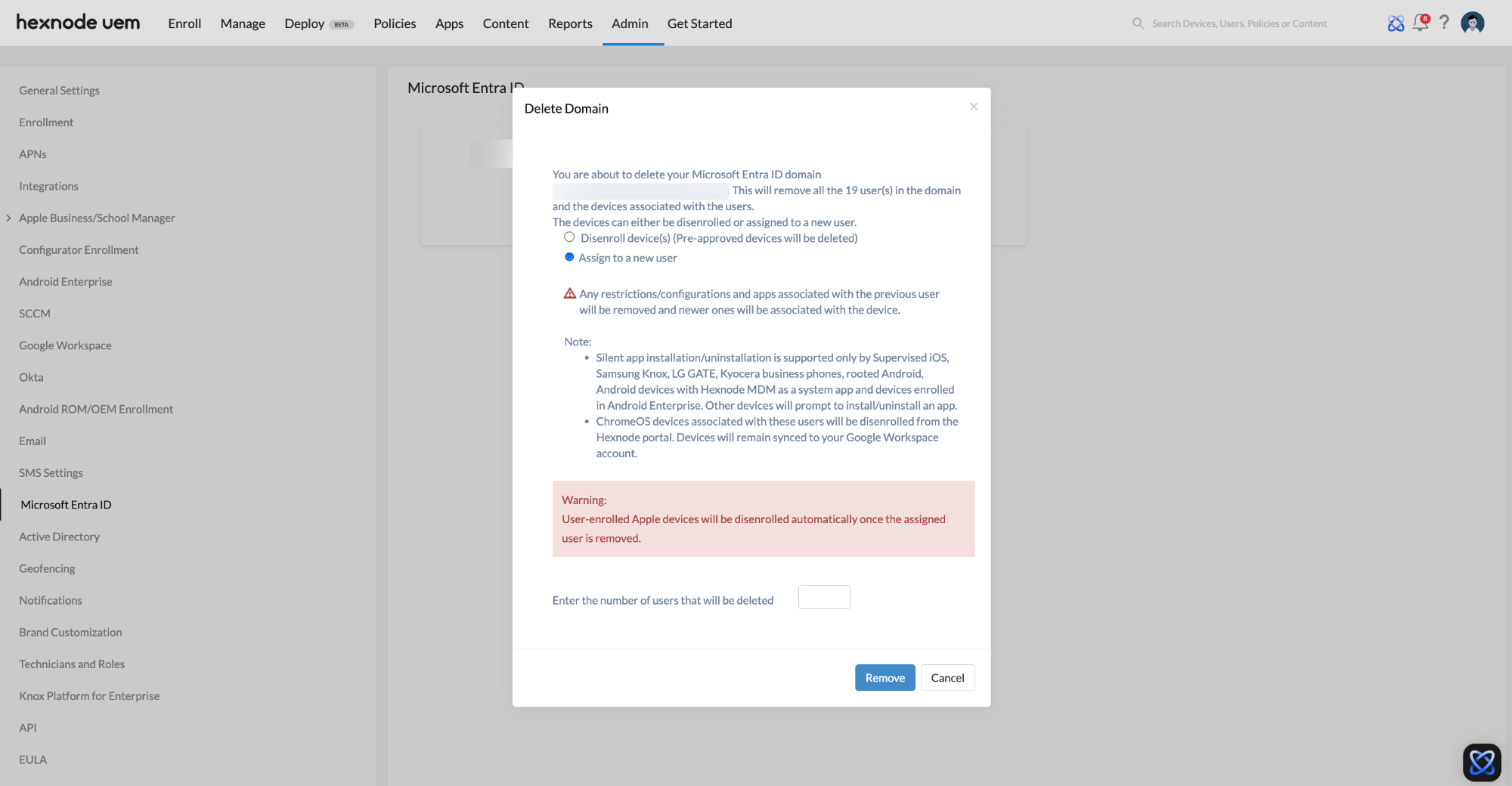Open the user profile avatar
Image resolution: width=1512 pixels, height=786 pixels.
click(1473, 23)
